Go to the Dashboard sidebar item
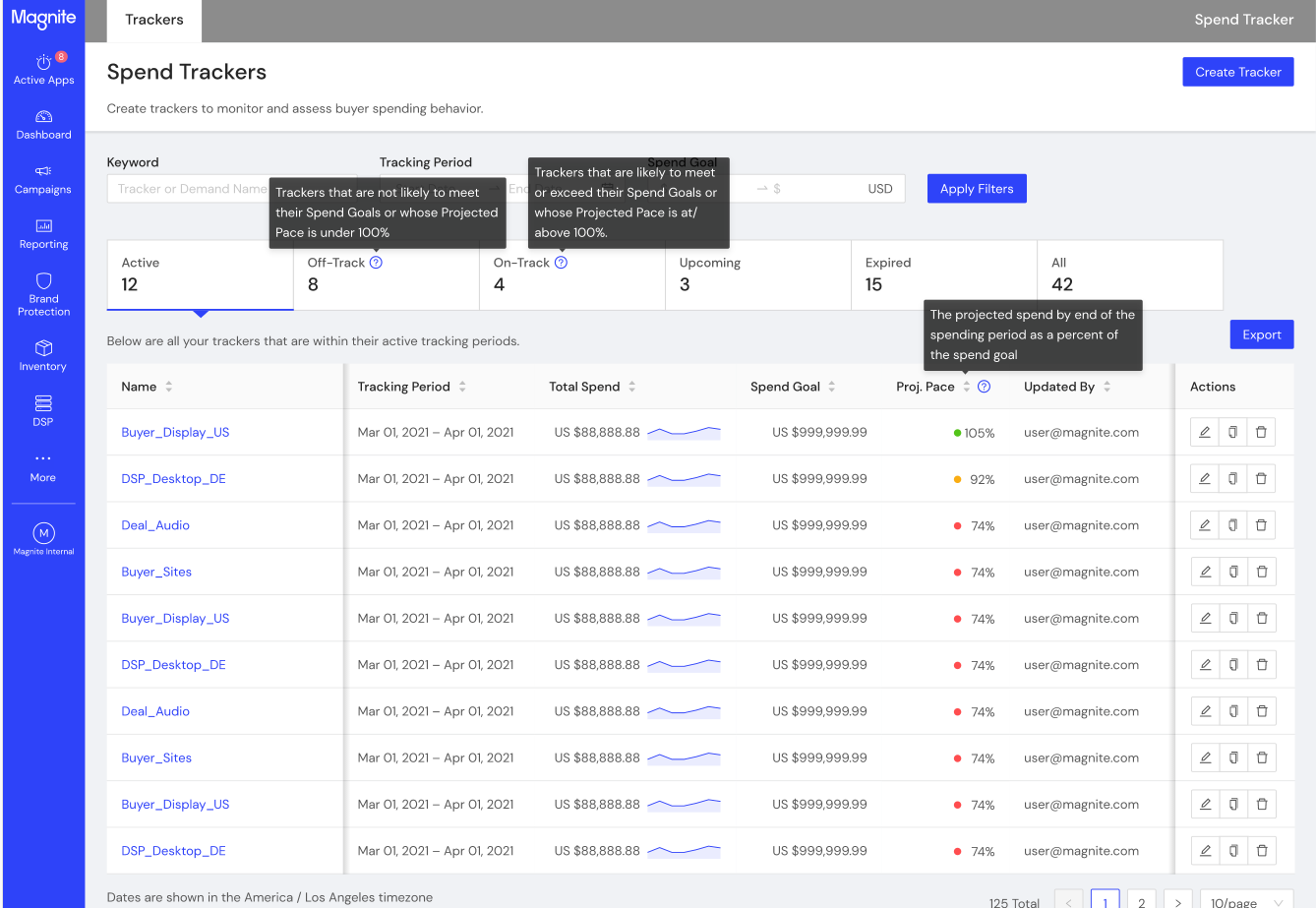 (43, 125)
